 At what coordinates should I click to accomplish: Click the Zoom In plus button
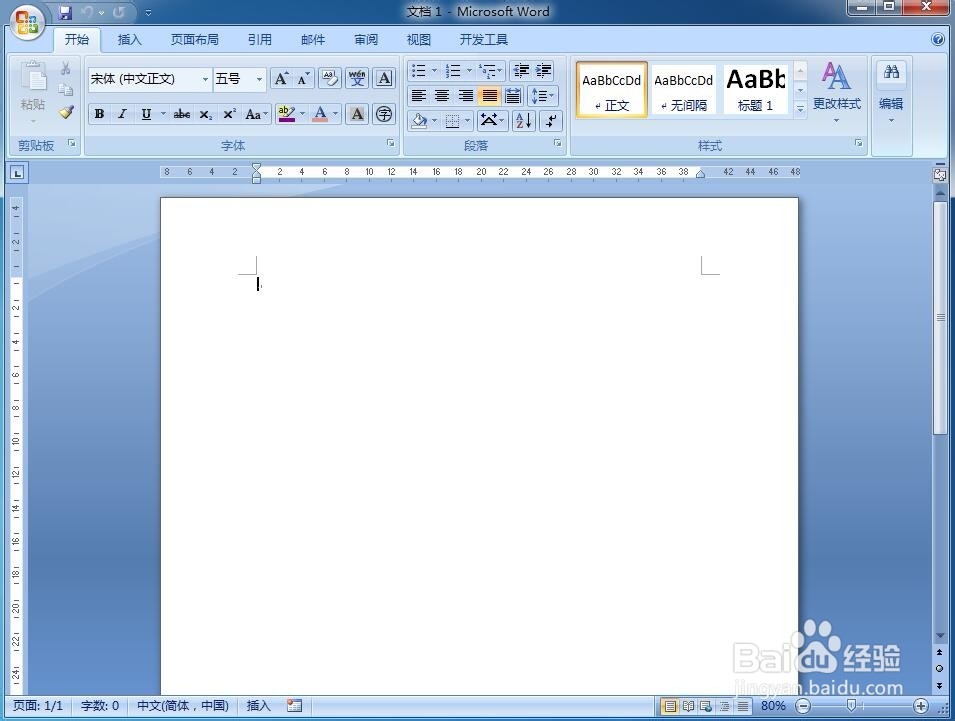coord(921,706)
